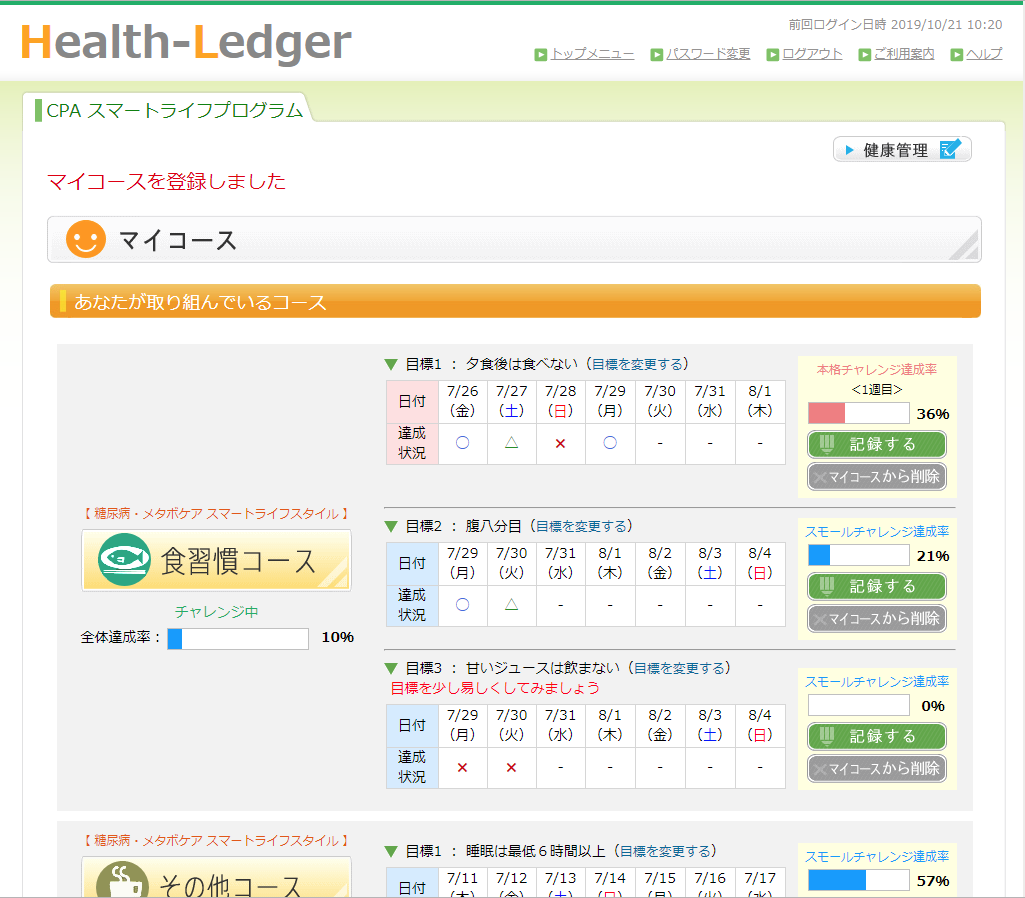Click the 全体達成率 10% progress bar
1025x898 pixels.
pos(238,638)
